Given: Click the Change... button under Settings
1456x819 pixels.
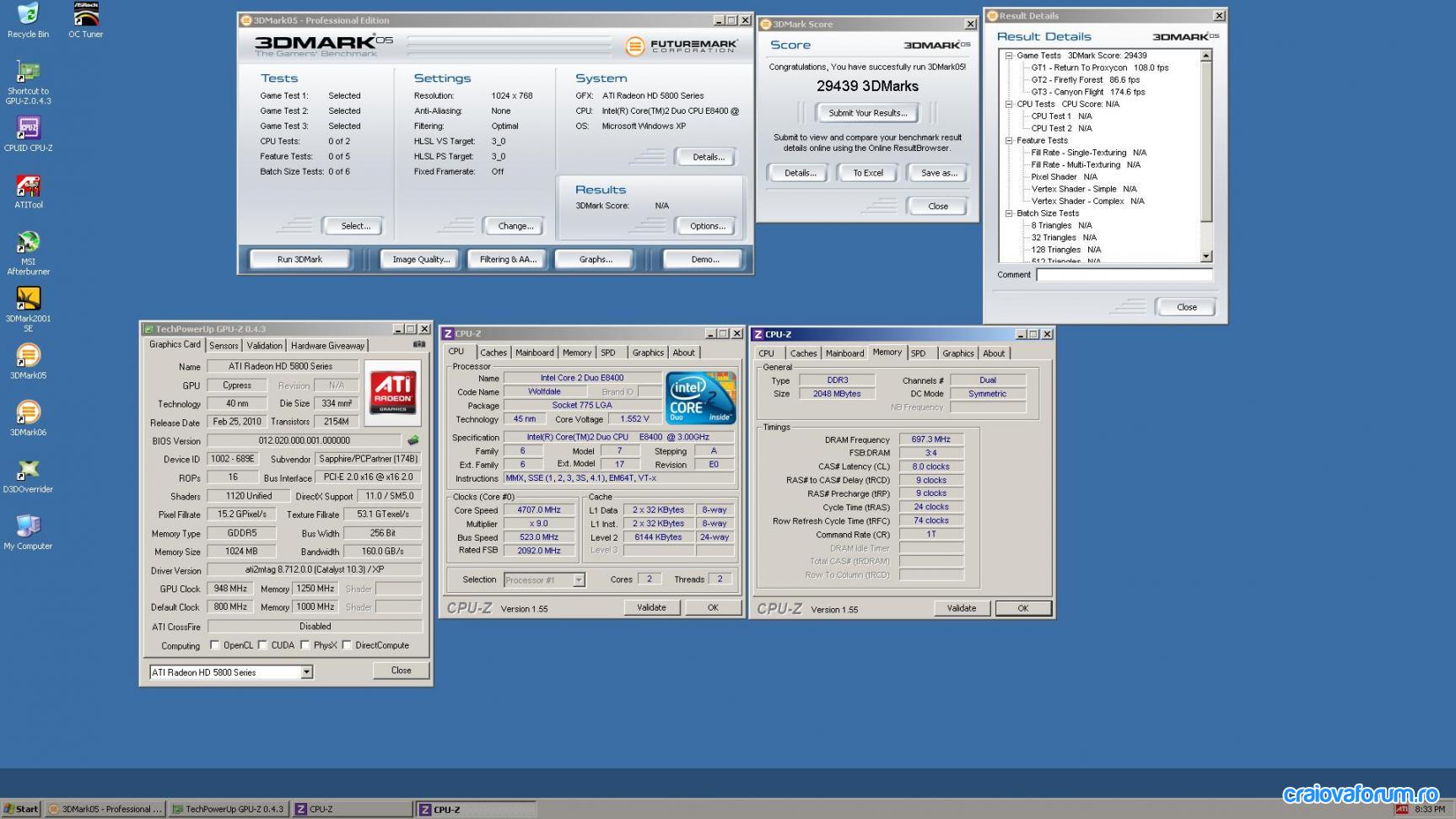Looking at the screenshot, I should pos(515,226).
